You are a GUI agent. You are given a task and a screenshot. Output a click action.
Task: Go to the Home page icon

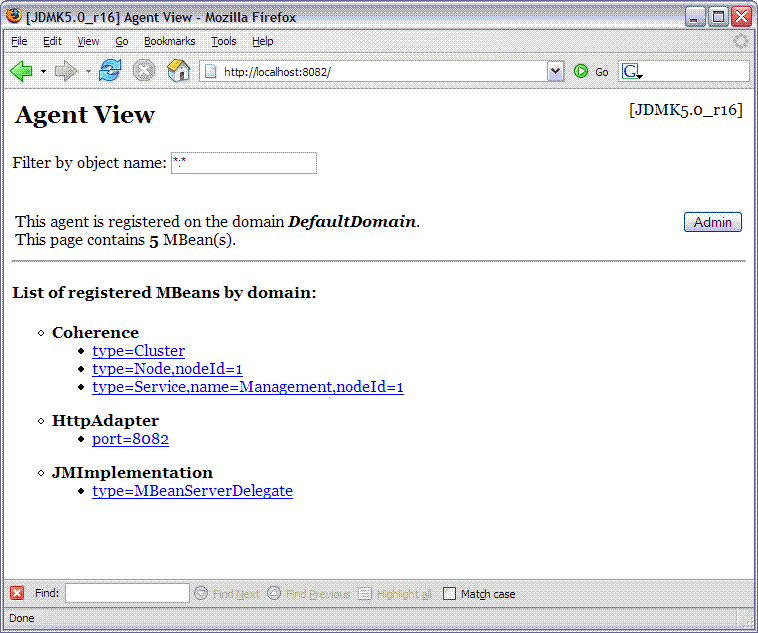(178, 71)
